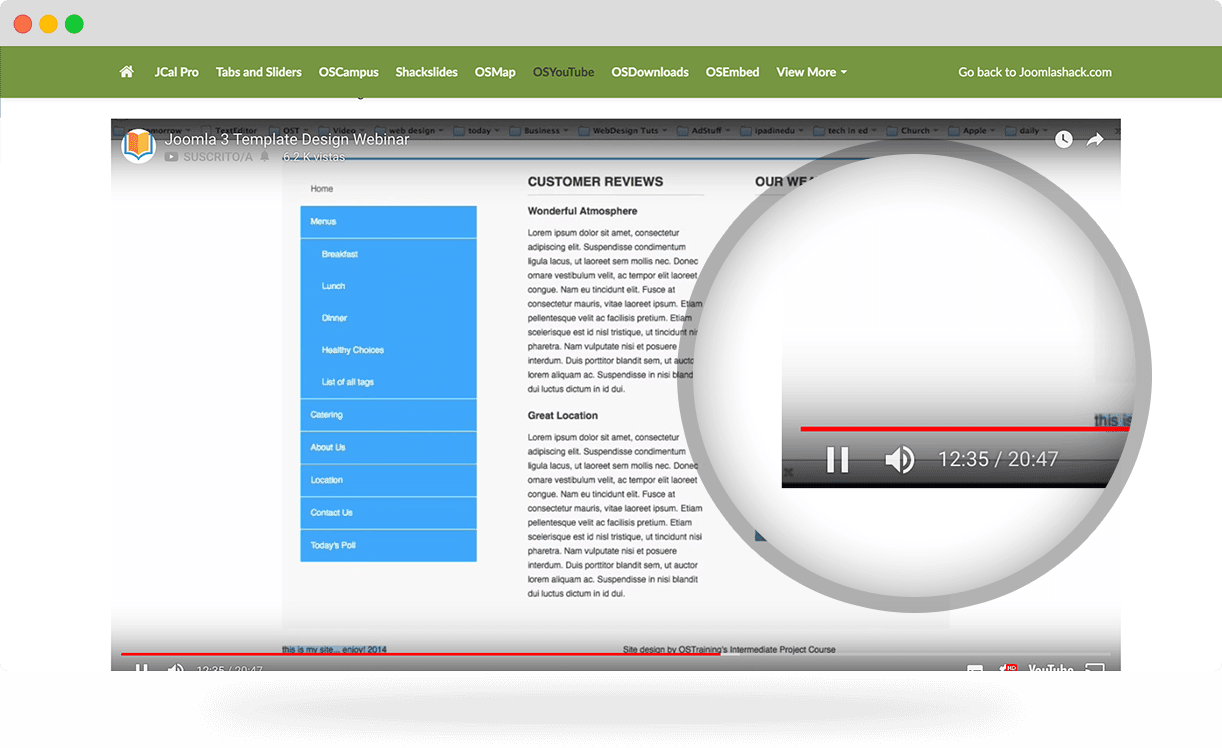Open the JCal Pro menu item
The height and width of the screenshot is (748, 1222).
[x=177, y=72]
